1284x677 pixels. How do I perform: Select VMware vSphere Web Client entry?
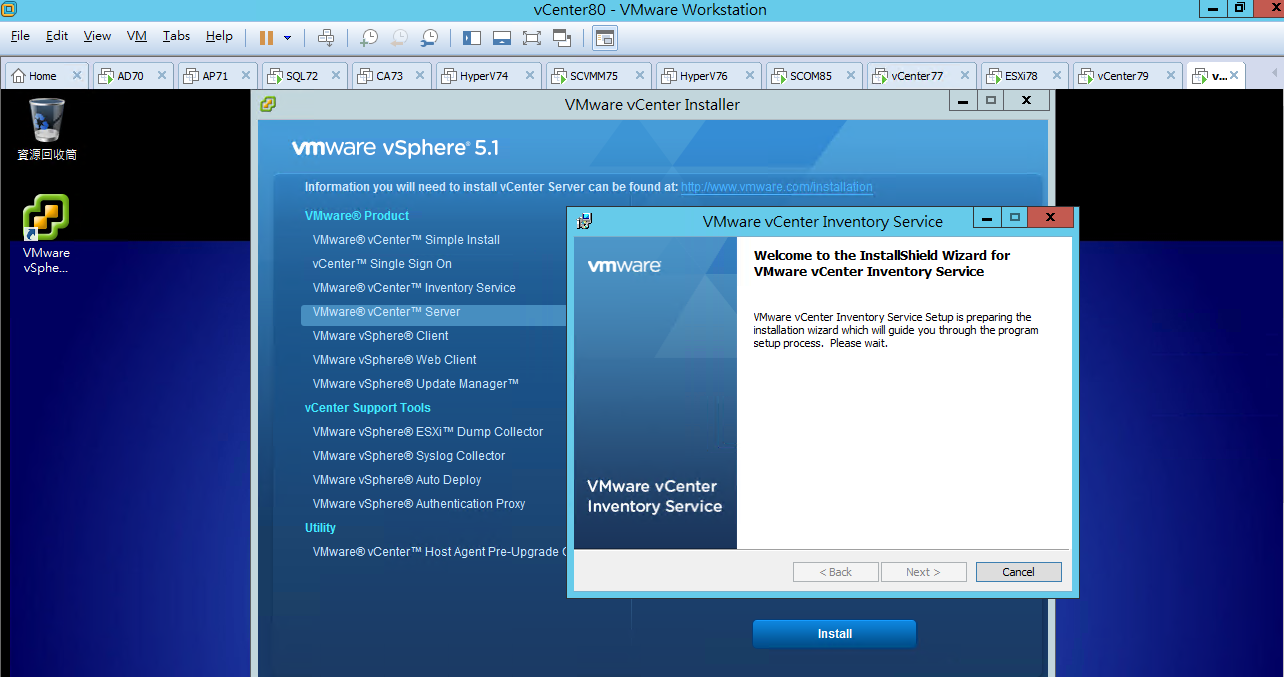(394, 360)
